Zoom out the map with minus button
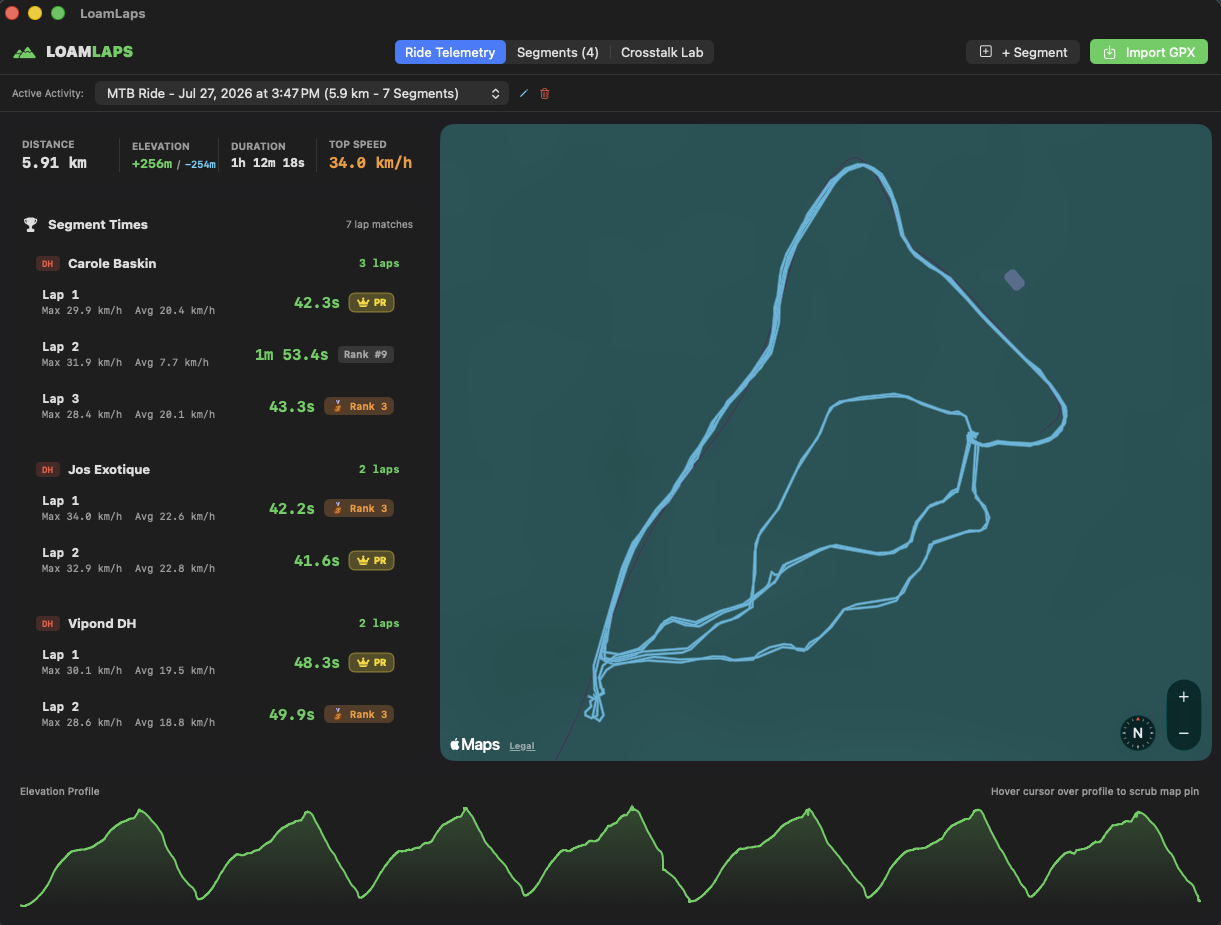Image resolution: width=1221 pixels, height=925 pixels. point(1184,733)
